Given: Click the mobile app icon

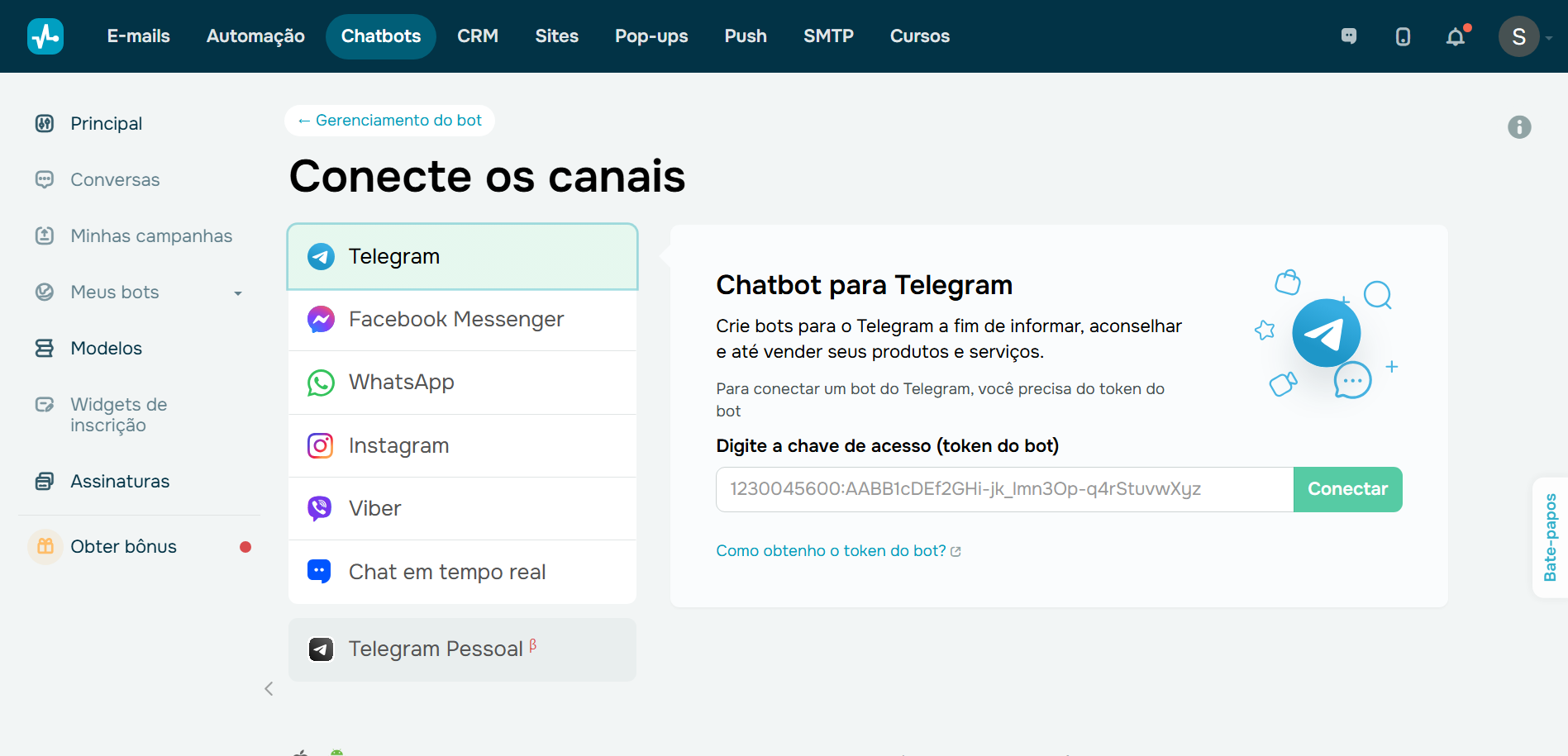Looking at the screenshot, I should [1402, 36].
